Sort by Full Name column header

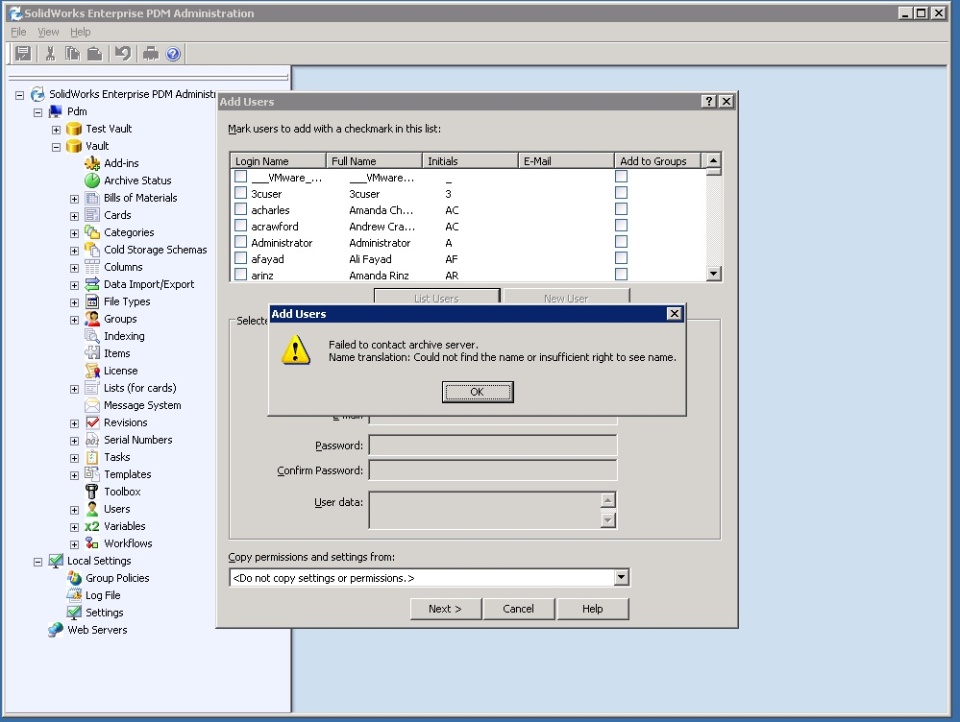(374, 160)
